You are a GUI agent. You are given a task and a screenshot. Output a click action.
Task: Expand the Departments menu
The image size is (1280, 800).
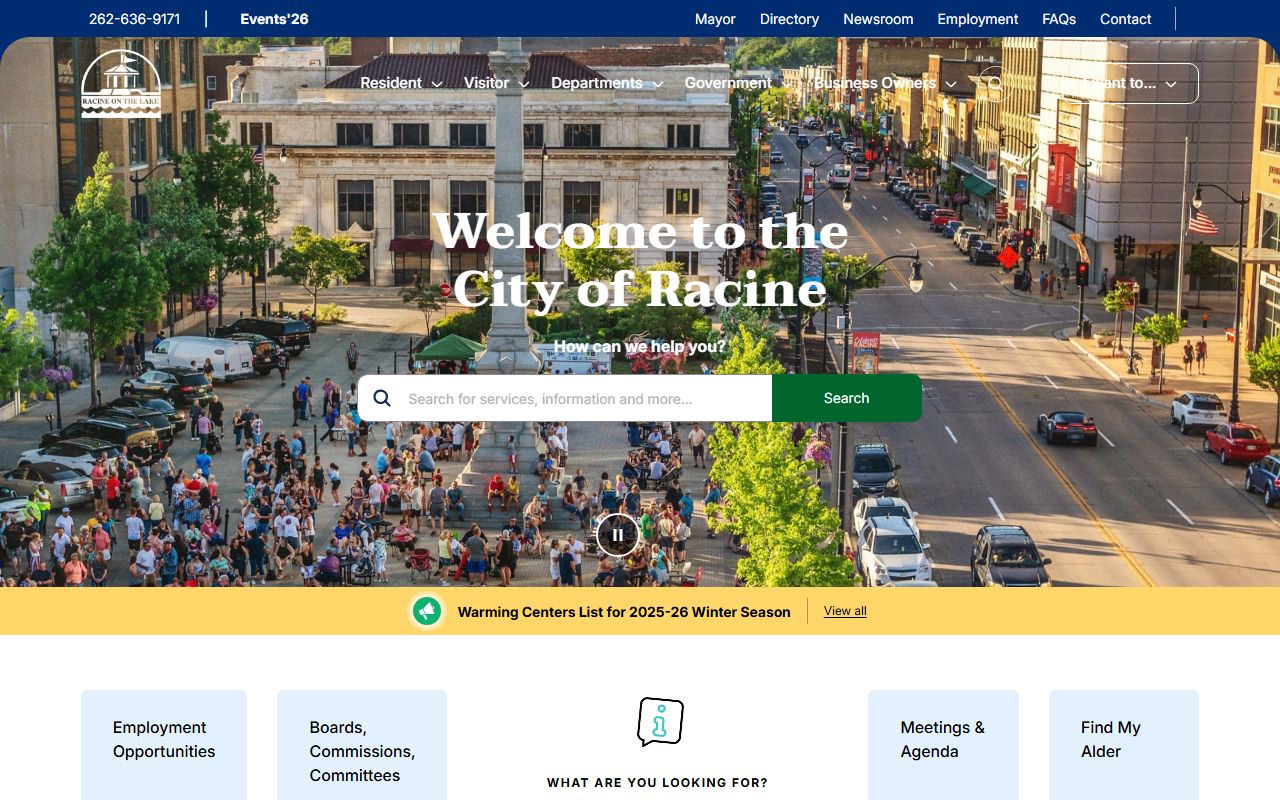[x=607, y=83]
